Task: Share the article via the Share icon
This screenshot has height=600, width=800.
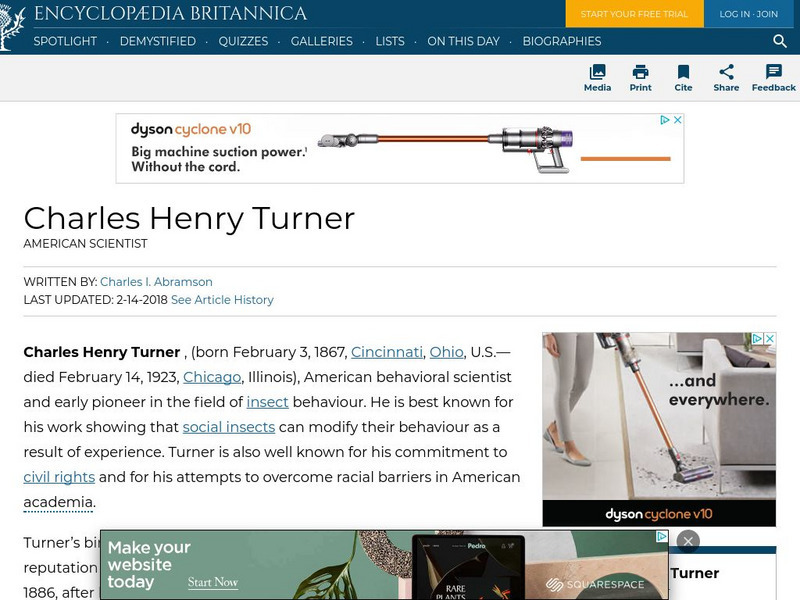Action: point(726,77)
